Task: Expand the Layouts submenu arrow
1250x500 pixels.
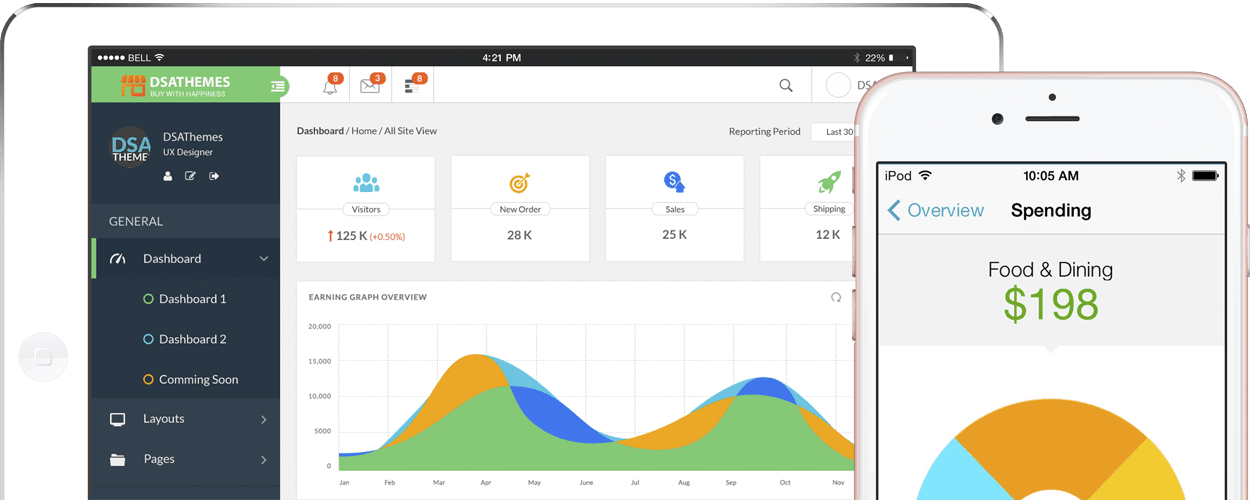Action: pyautogui.click(x=264, y=420)
